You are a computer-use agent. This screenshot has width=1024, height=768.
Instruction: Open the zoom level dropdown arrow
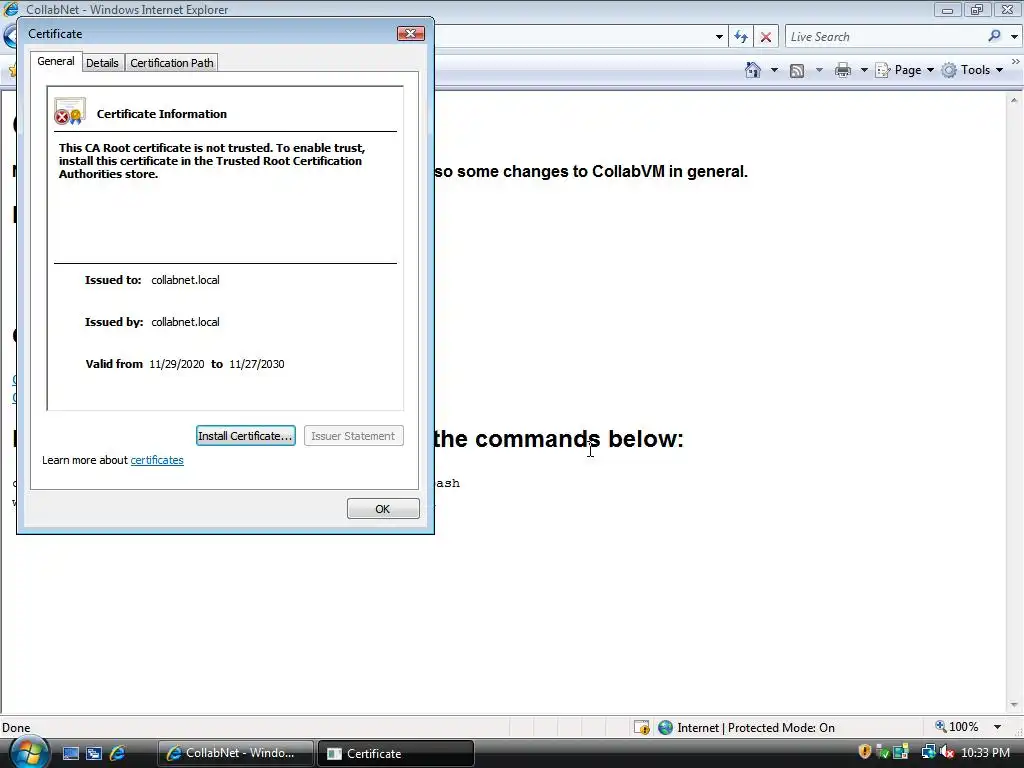[x=997, y=727]
